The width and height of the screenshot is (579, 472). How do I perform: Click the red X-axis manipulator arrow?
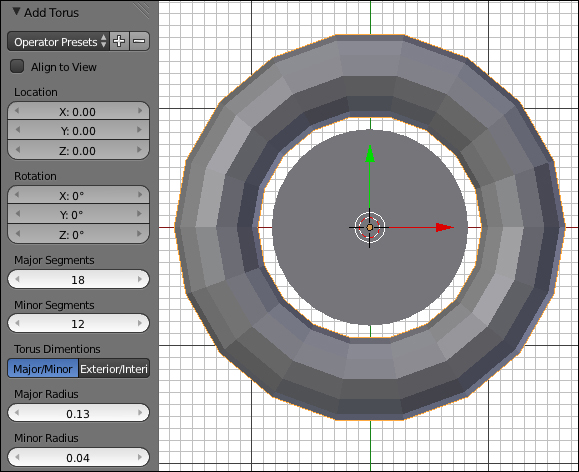pyautogui.click(x=444, y=227)
